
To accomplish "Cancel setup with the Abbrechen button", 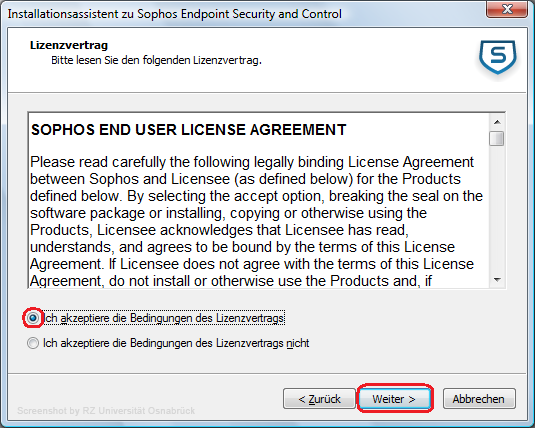I will click(x=479, y=398).
